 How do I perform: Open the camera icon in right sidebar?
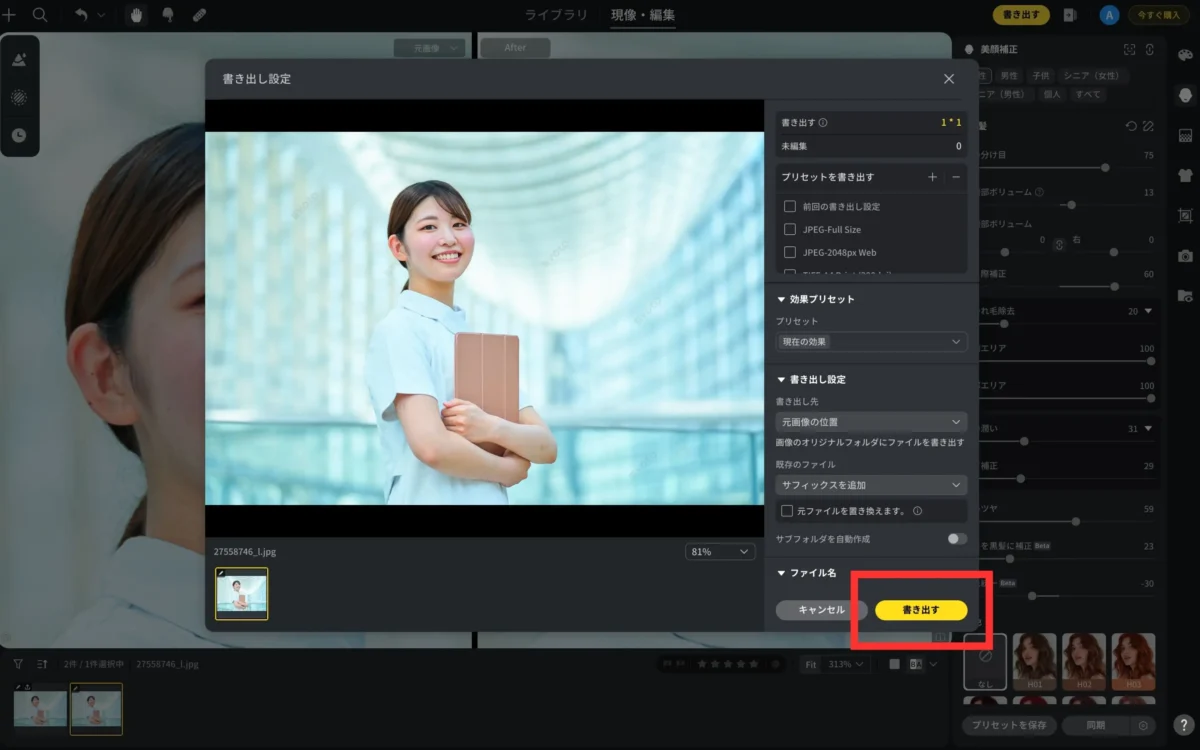point(1186,255)
